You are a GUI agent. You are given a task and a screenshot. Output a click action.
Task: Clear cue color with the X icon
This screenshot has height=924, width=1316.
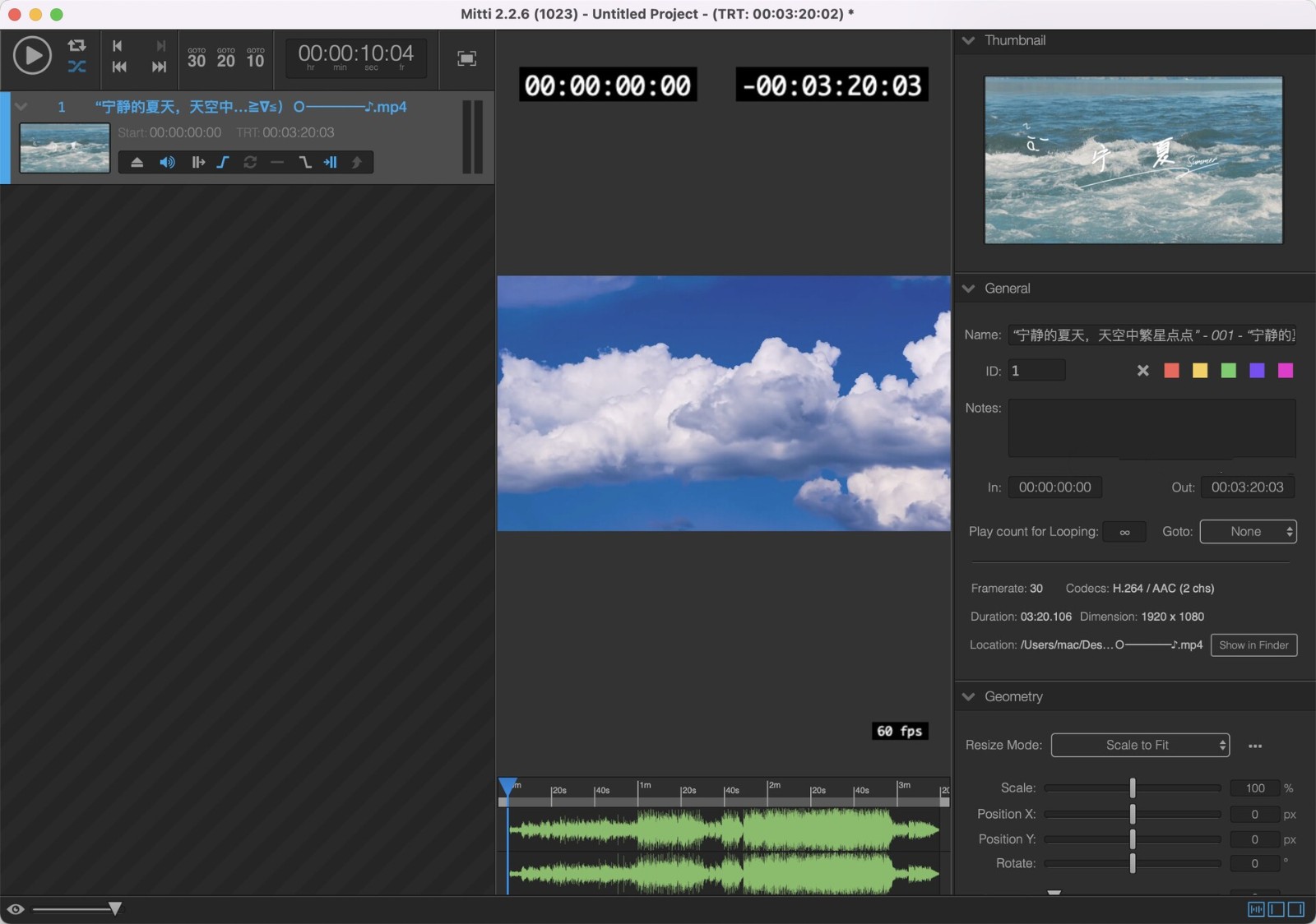[x=1143, y=371]
